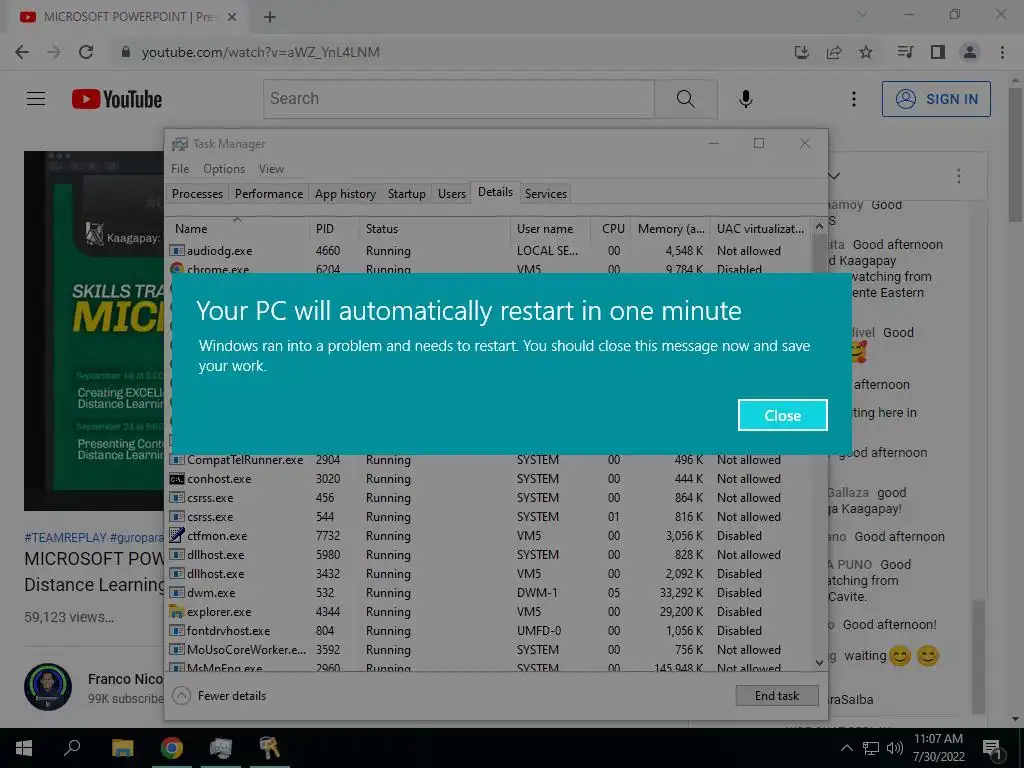Select the fontdrvhost.exe process

(x=489, y=630)
